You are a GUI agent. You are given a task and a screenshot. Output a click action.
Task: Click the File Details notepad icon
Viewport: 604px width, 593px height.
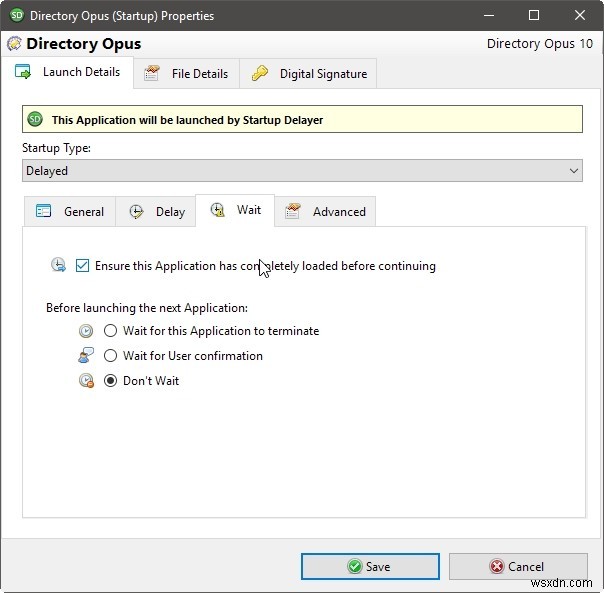click(151, 73)
